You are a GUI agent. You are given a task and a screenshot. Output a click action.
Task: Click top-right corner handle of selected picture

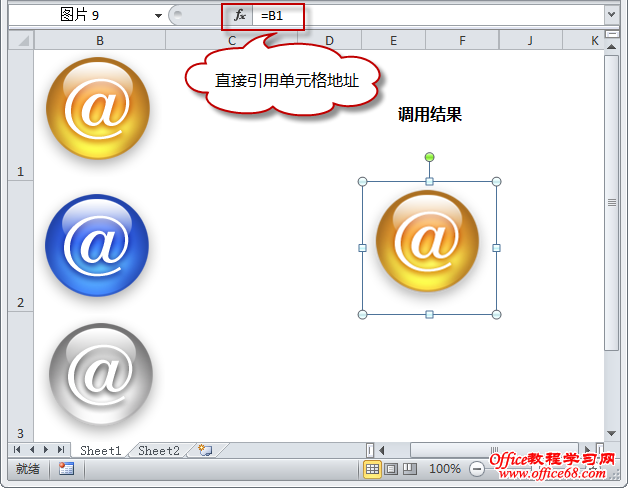[496, 181]
